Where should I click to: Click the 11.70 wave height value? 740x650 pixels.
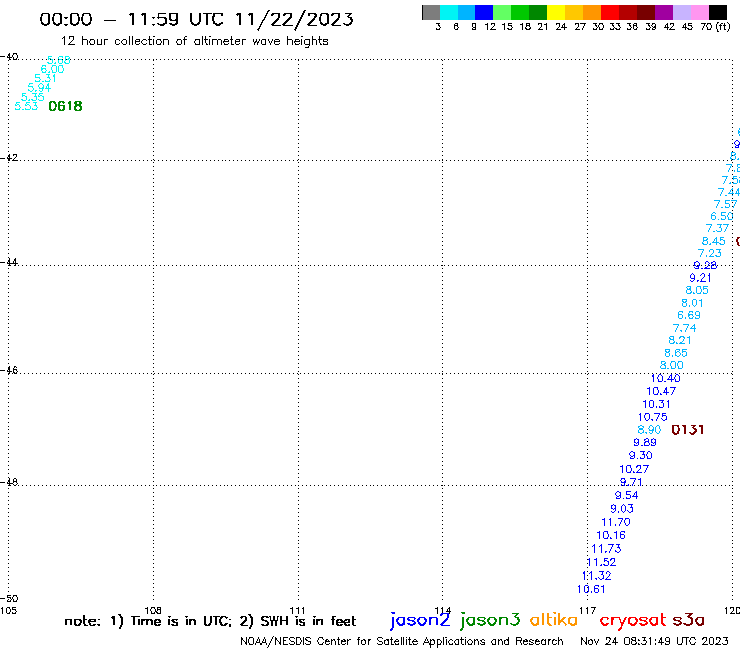point(616,522)
